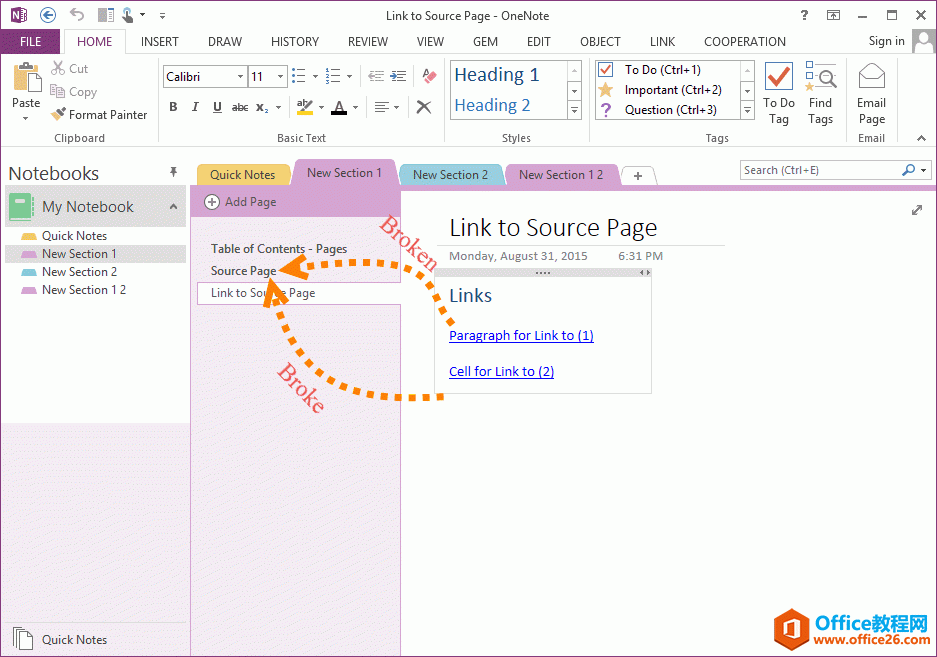Open the font size 11 dropdown

pyautogui.click(x=281, y=77)
